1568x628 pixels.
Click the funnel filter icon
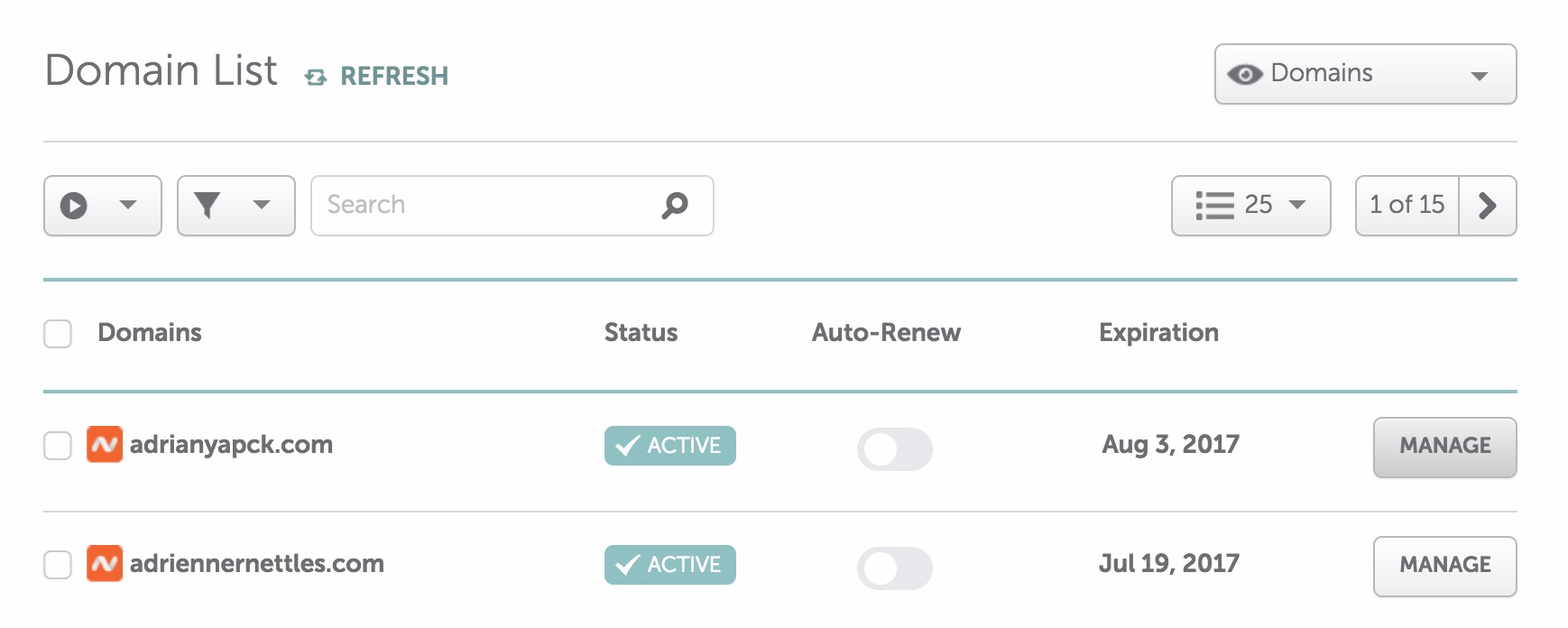pos(208,206)
